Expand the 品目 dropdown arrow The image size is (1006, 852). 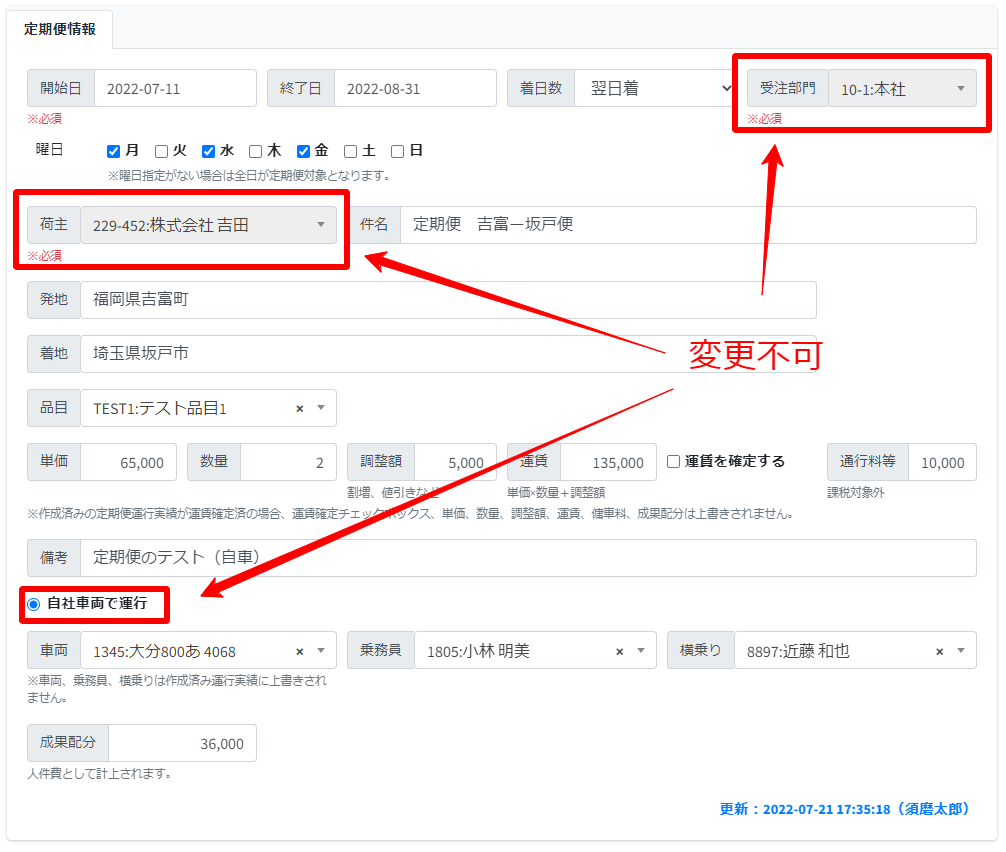click(321, 408)
